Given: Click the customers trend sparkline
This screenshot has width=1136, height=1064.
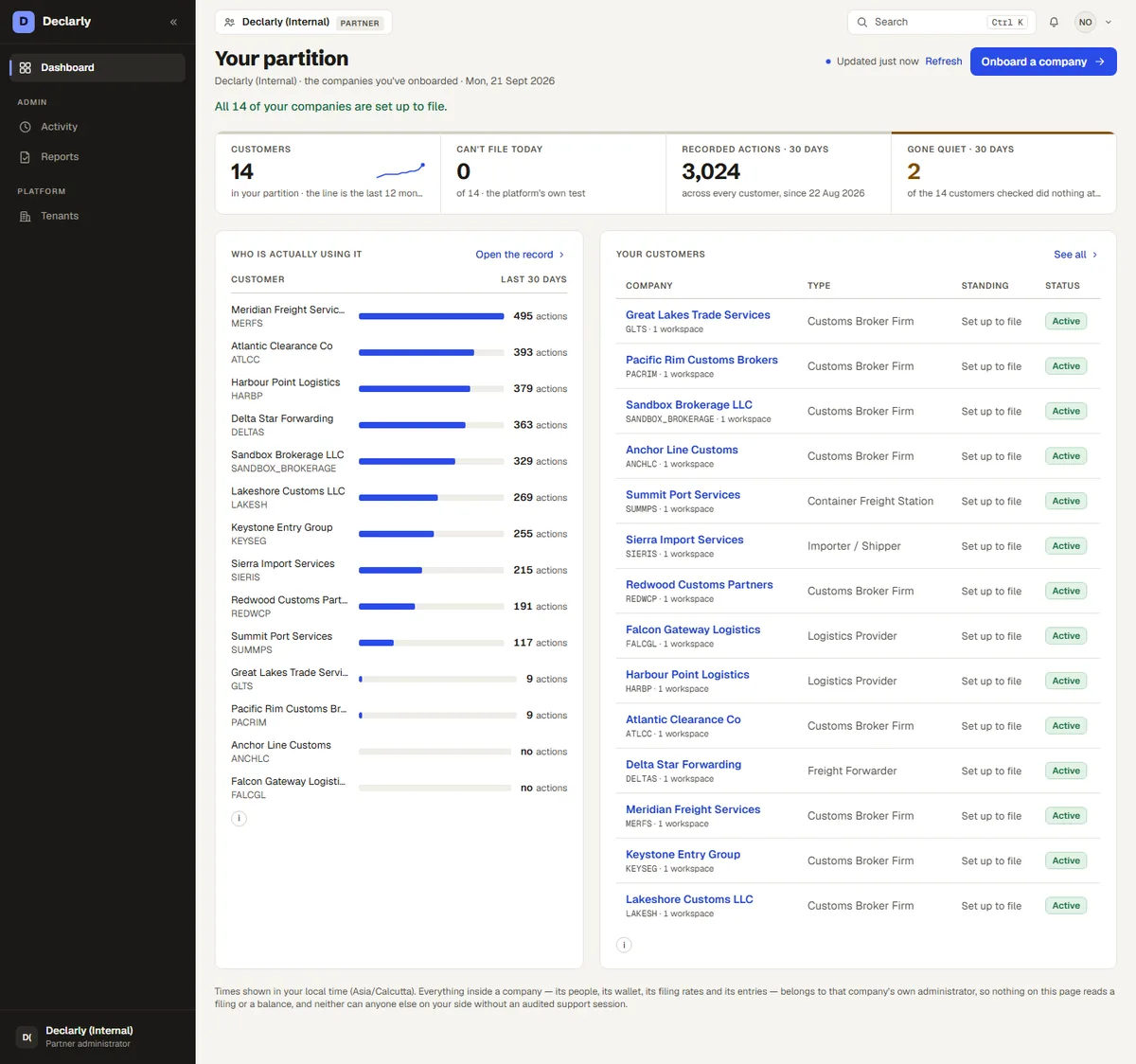Looking at the screenshot, I should (x=401, y=170).
